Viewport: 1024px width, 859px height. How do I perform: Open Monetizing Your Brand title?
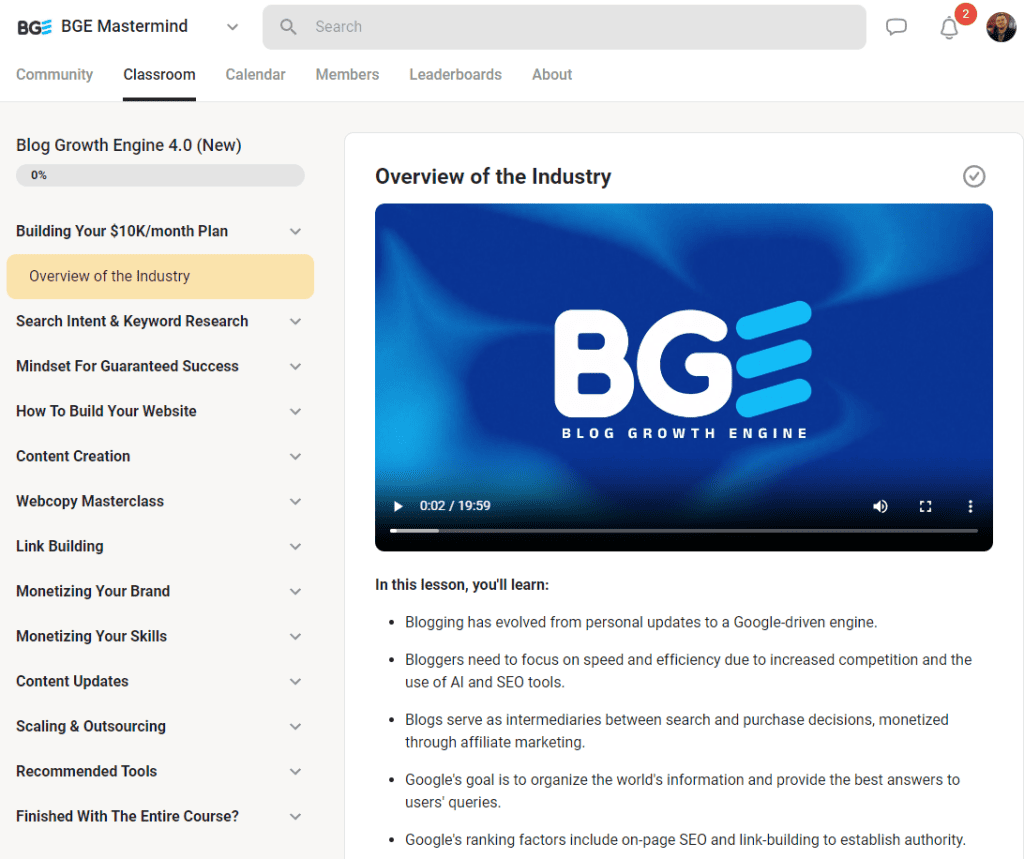93,592
